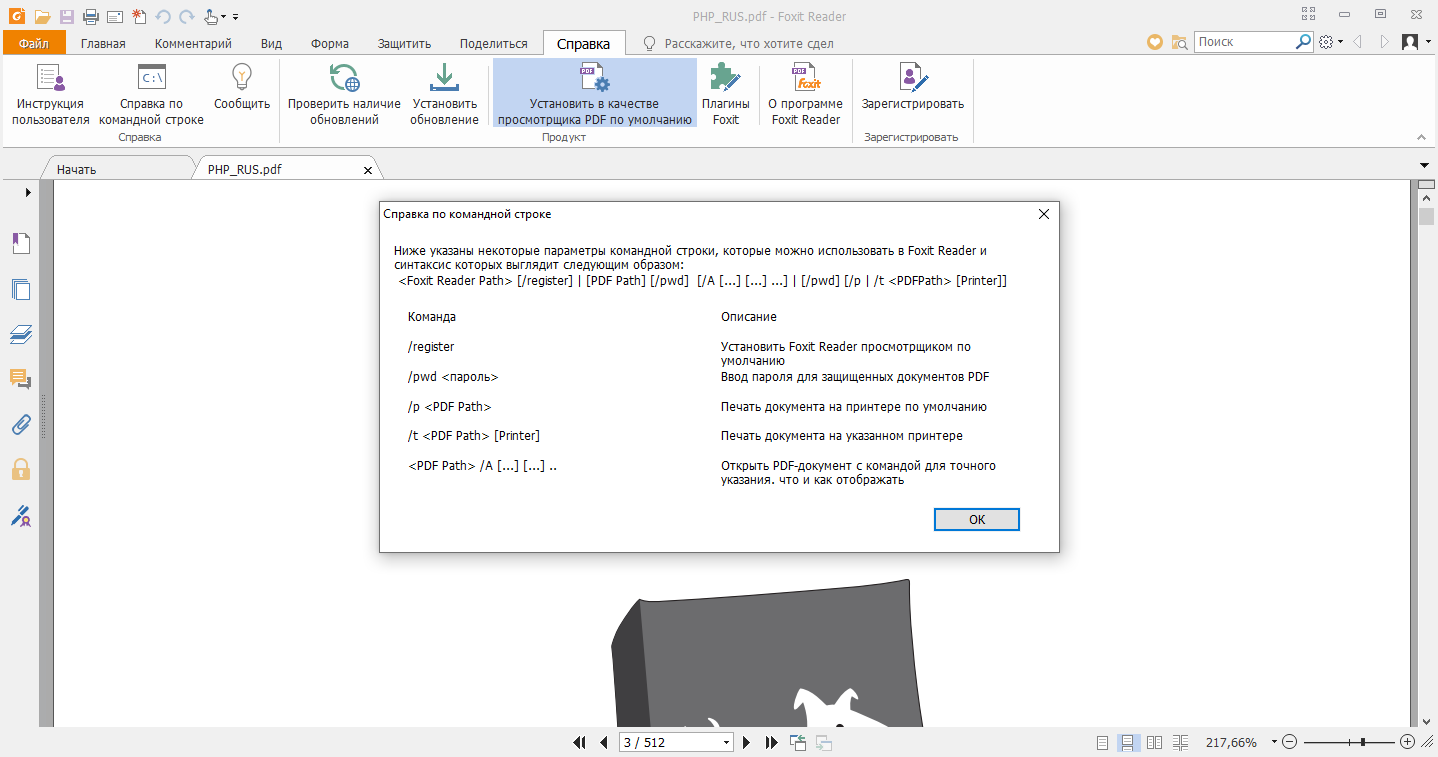The width and height of the screenshot is (1438, 757).
Task: Click the Зарегистрировать ribbon button
Action: (913, 88)
